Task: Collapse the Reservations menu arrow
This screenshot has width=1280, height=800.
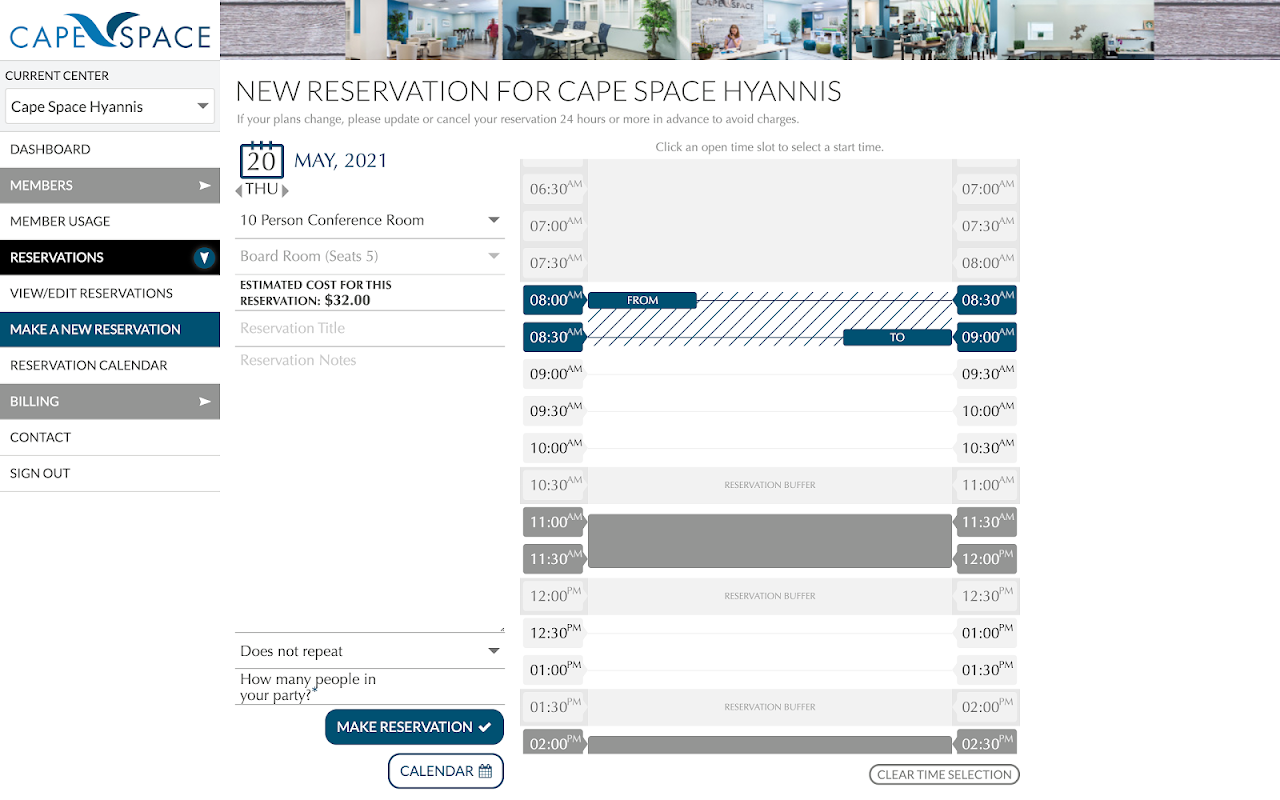Action: pos(205,258)
